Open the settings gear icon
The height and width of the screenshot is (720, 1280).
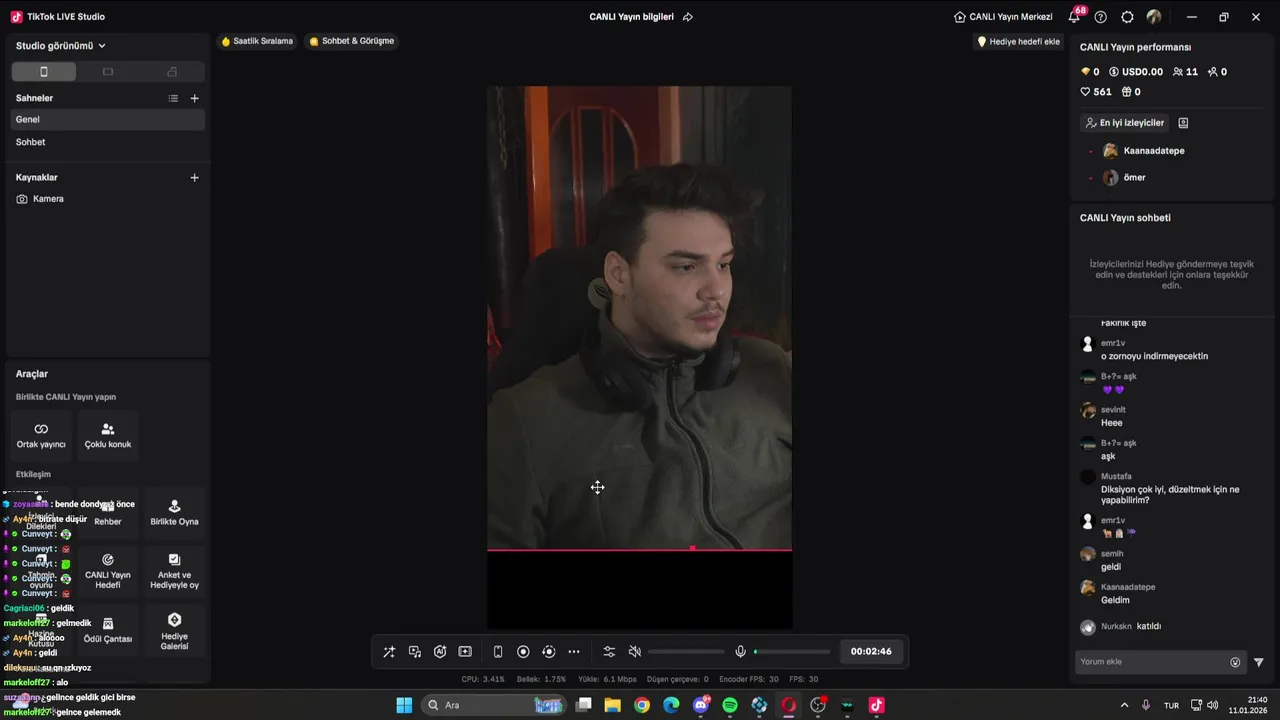pos(1127,17)
